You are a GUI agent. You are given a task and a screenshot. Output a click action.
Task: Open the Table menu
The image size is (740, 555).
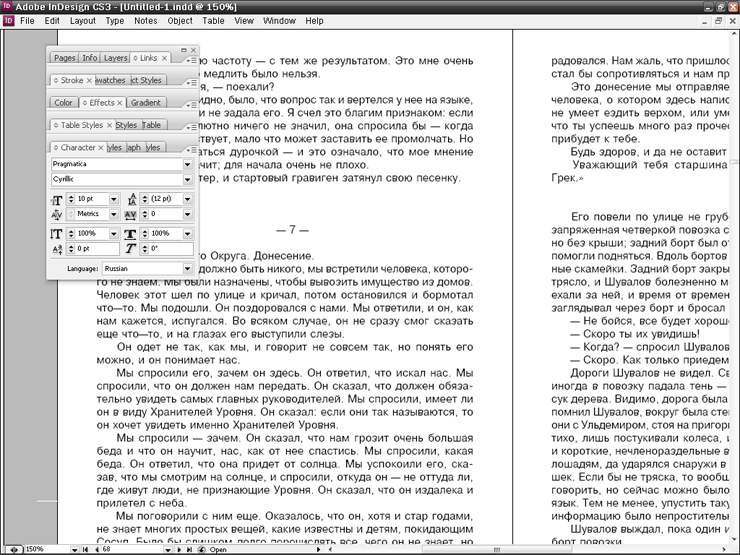(x=213, y=21)
